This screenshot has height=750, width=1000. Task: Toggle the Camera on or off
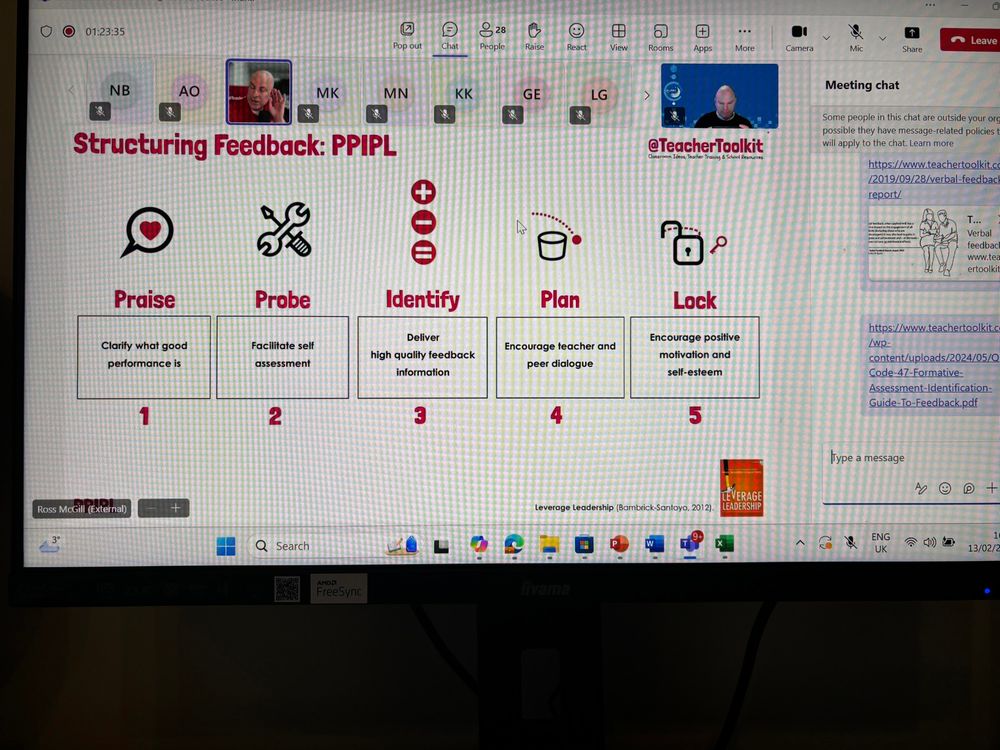(799, 38)
